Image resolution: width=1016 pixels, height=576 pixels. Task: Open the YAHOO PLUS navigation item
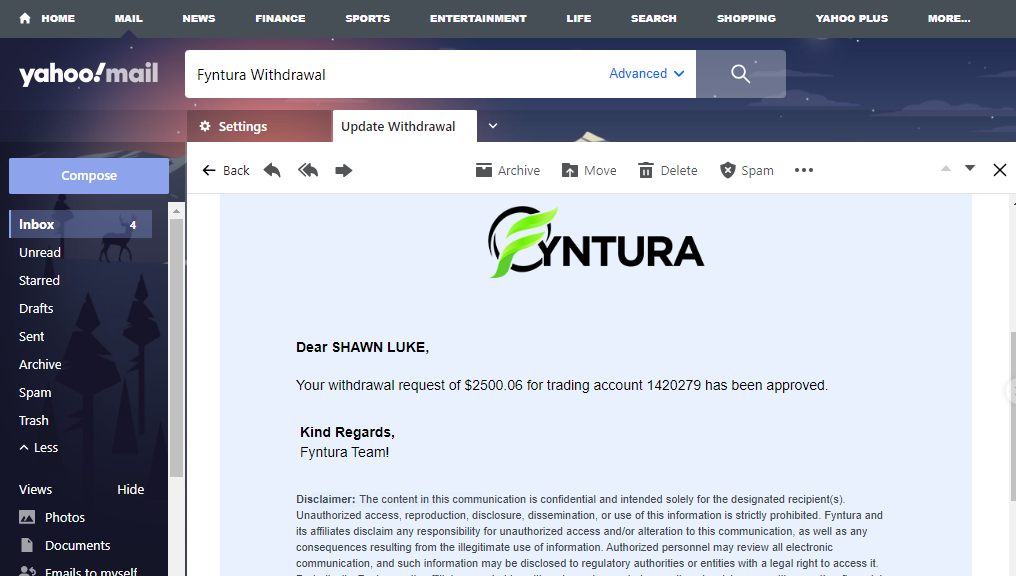click(x=851, y=18)
